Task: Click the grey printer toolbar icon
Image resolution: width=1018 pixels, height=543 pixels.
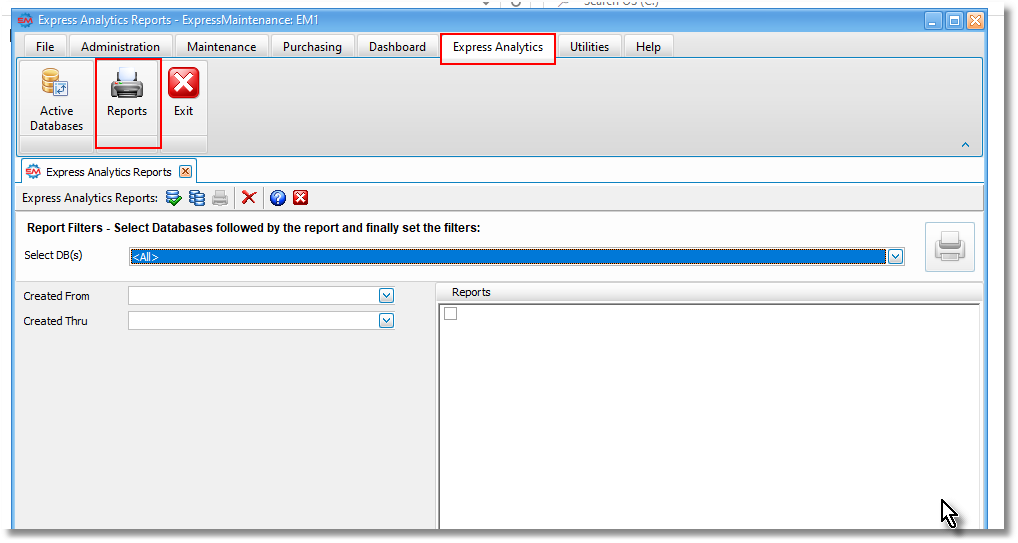Action: [220, 198]
